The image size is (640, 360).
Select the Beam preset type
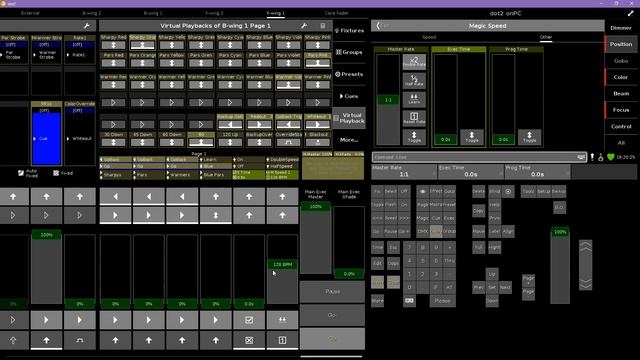[621, 93]
